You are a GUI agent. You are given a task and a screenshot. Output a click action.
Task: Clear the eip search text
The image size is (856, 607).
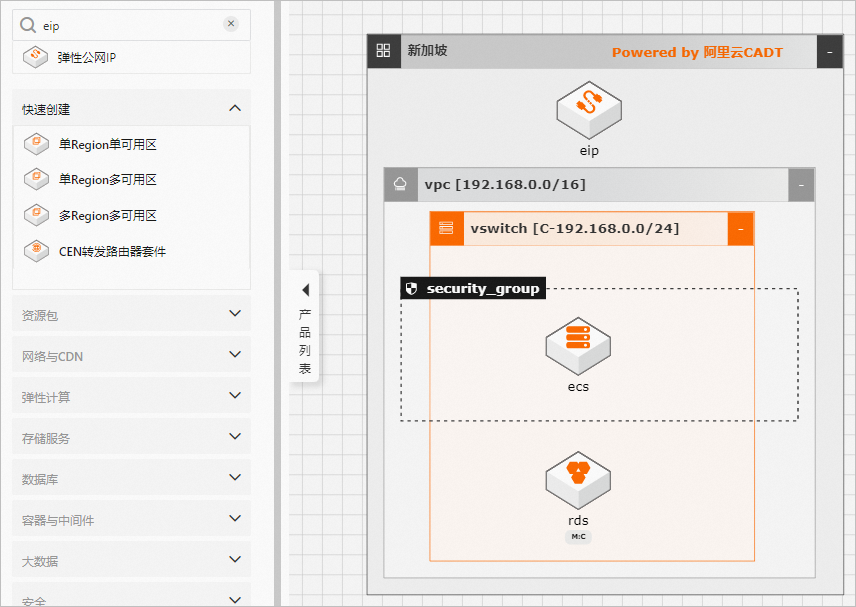(231, 23)
